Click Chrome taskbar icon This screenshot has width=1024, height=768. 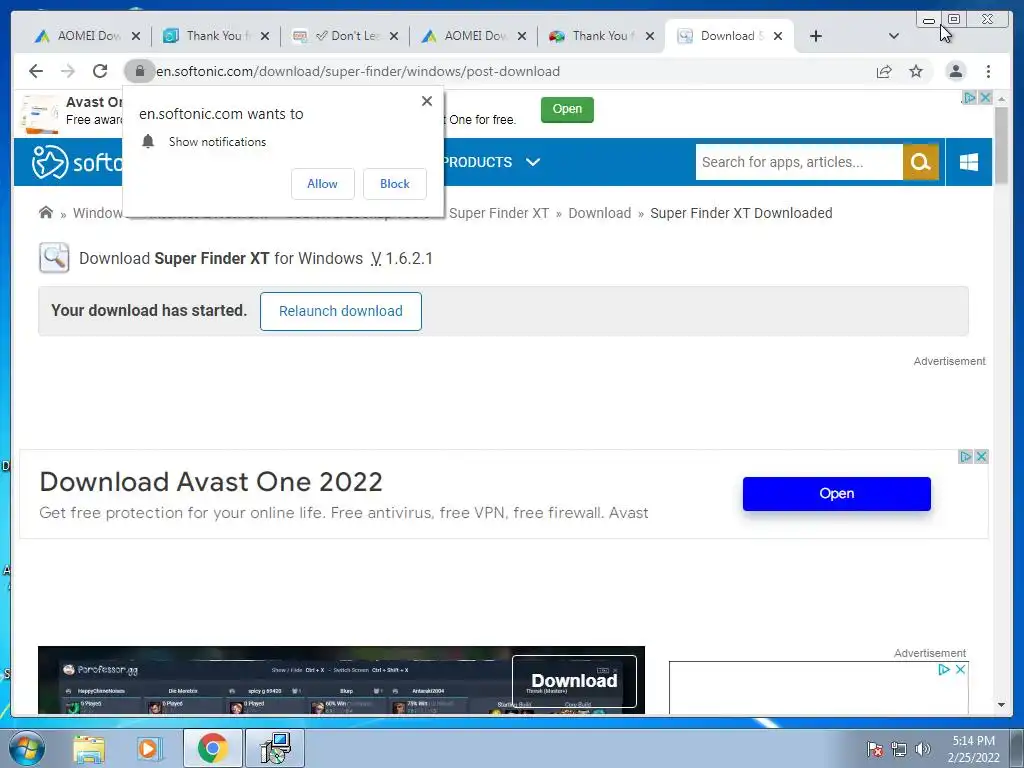[x=212, y=748]
